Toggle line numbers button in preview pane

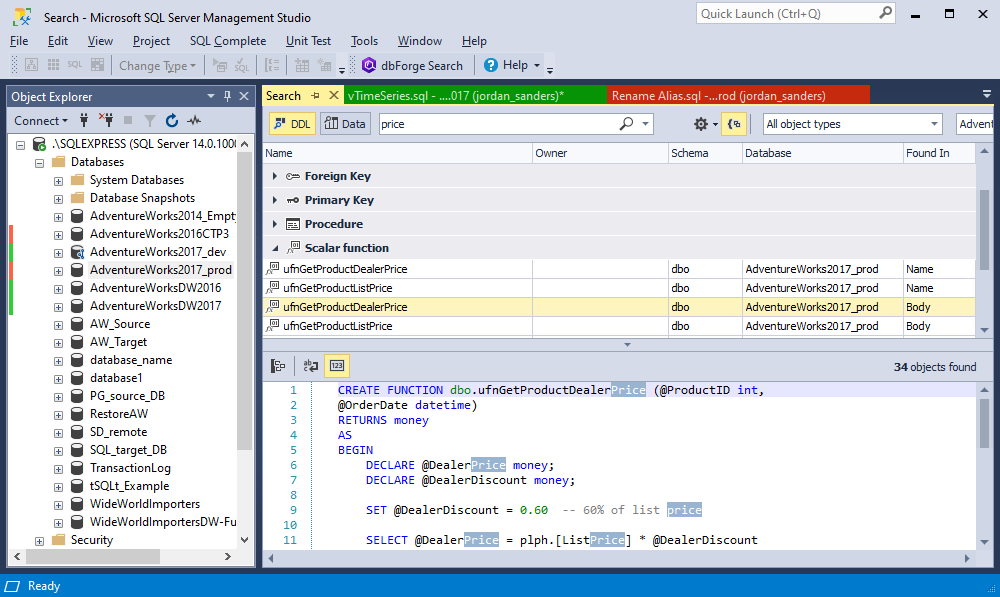click(x=337, y=366)
